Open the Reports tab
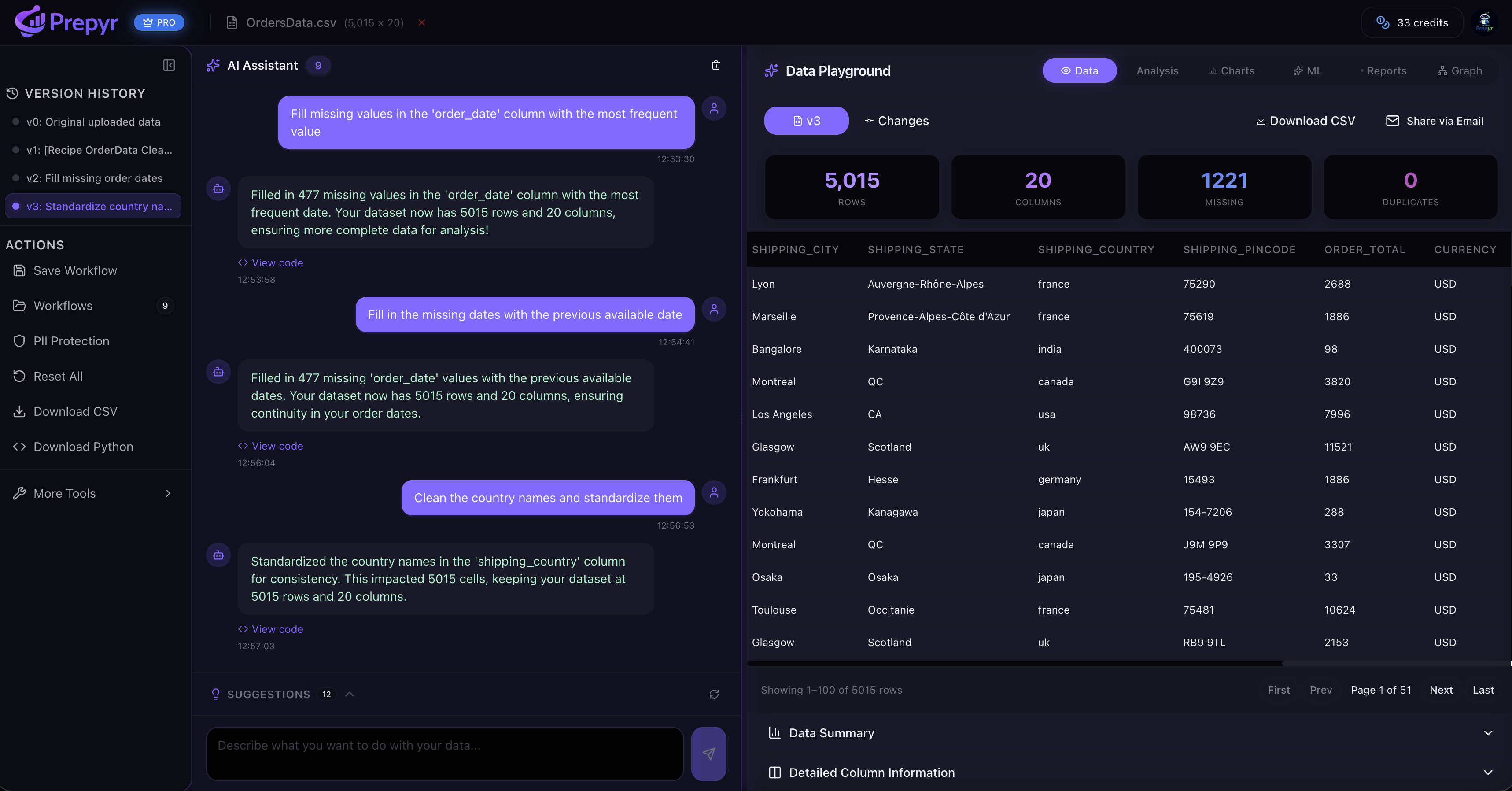The height and width of the screenshot is (791, 1512). tap(1383, 70)
